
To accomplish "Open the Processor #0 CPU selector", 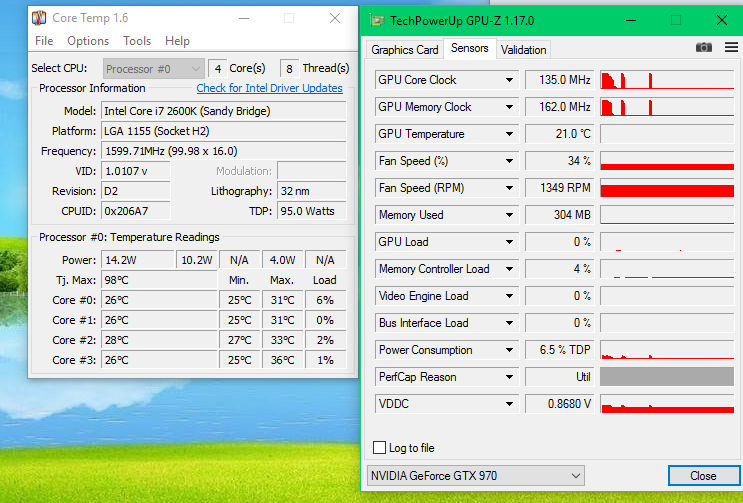I will 154,69.
